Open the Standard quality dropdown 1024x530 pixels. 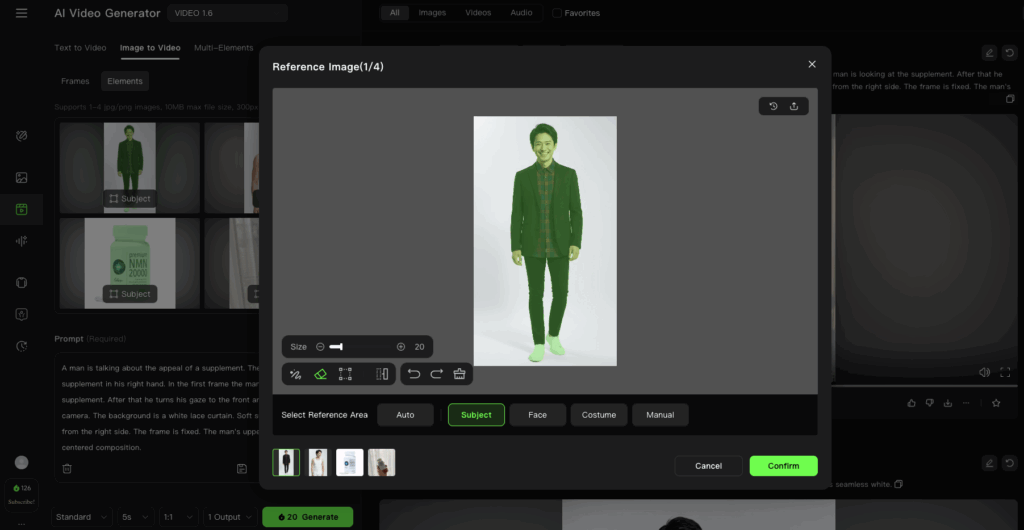pyautogui.click(x=80, y=517)
